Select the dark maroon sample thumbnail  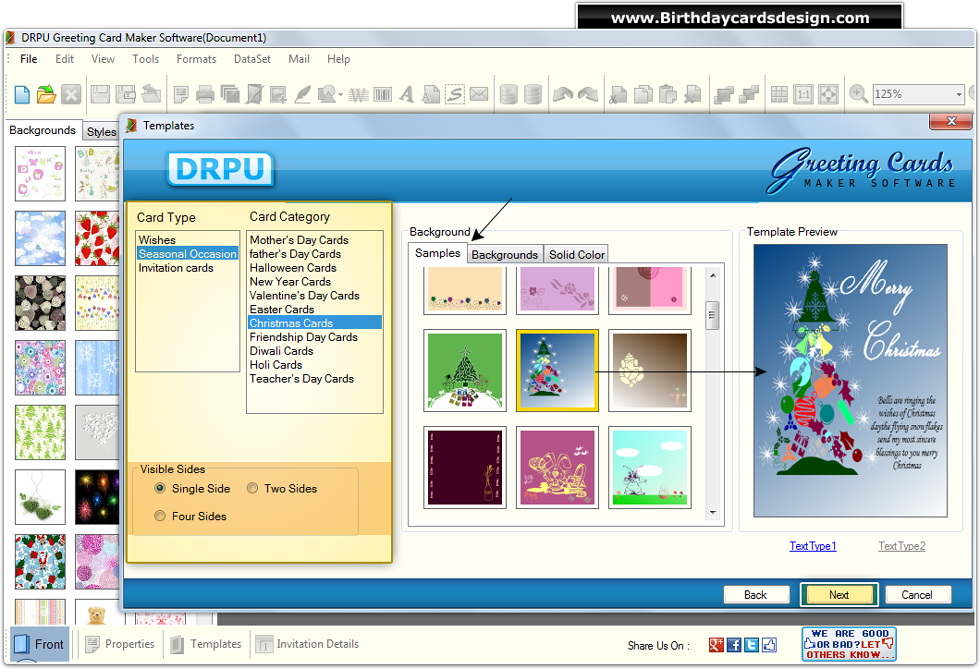coord(465,467)
